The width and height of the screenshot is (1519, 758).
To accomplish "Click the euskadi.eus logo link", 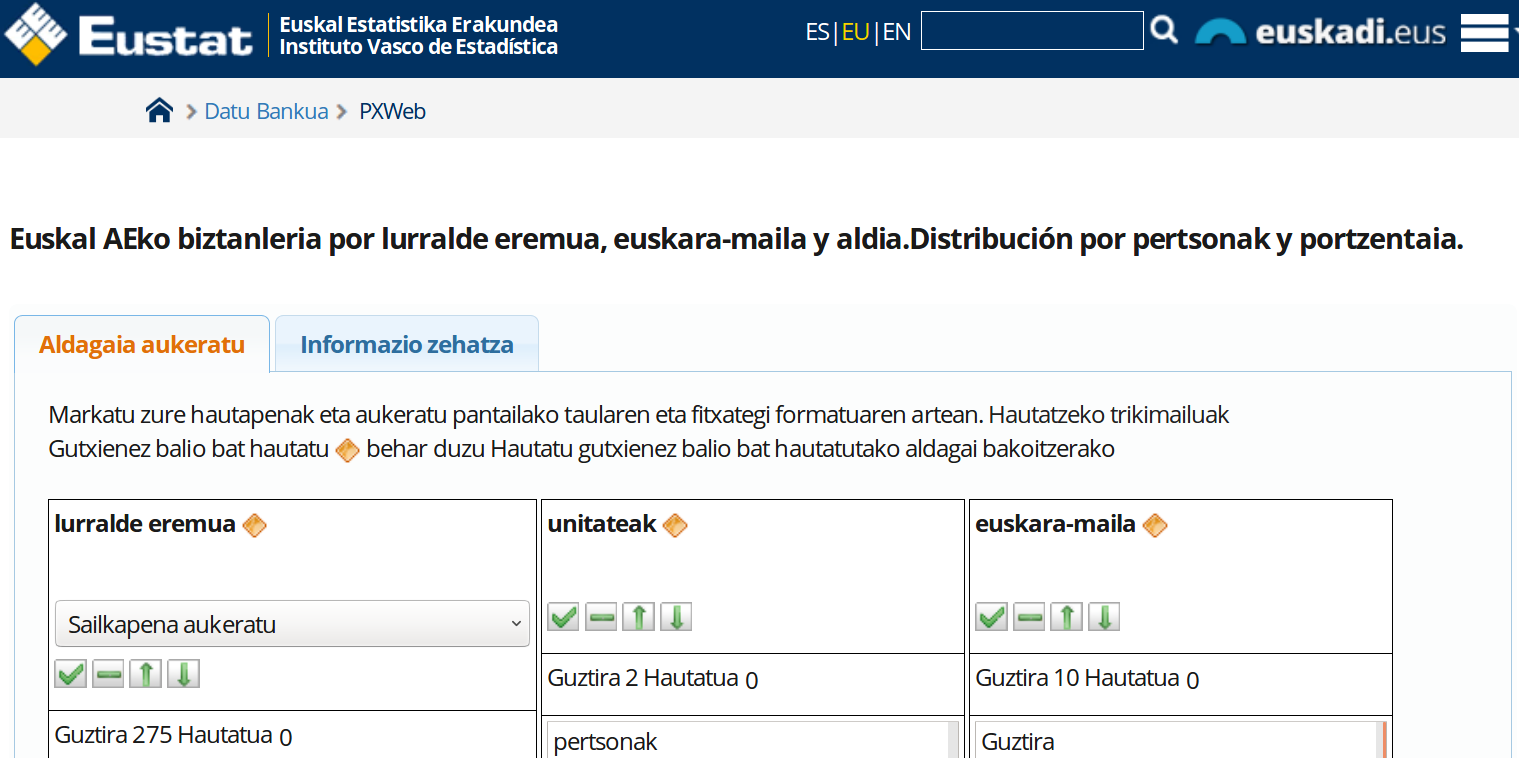I will click(x=1321, y=33).
